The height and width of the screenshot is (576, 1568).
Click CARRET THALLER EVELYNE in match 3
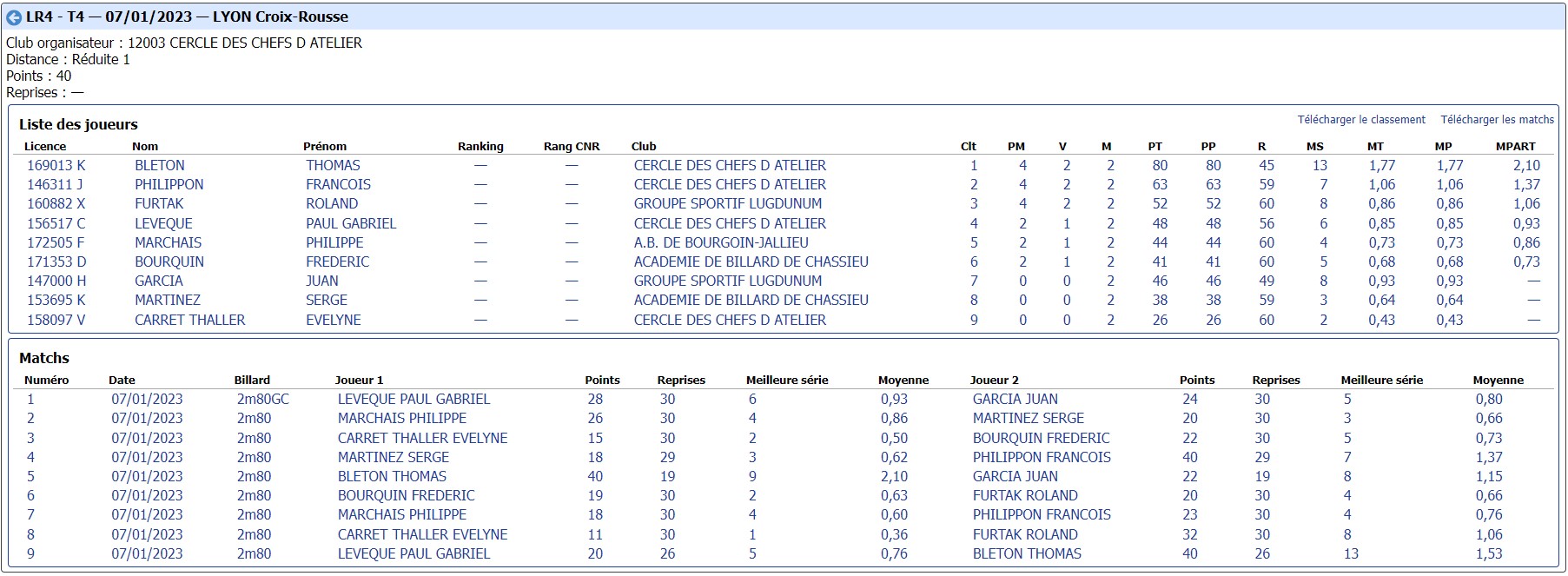click(423, 438)
